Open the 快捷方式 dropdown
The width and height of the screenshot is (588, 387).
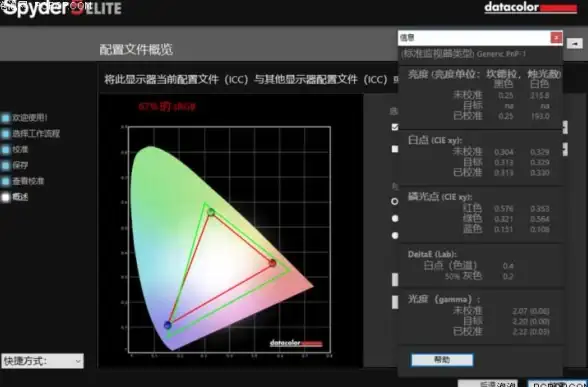(42, 361)
